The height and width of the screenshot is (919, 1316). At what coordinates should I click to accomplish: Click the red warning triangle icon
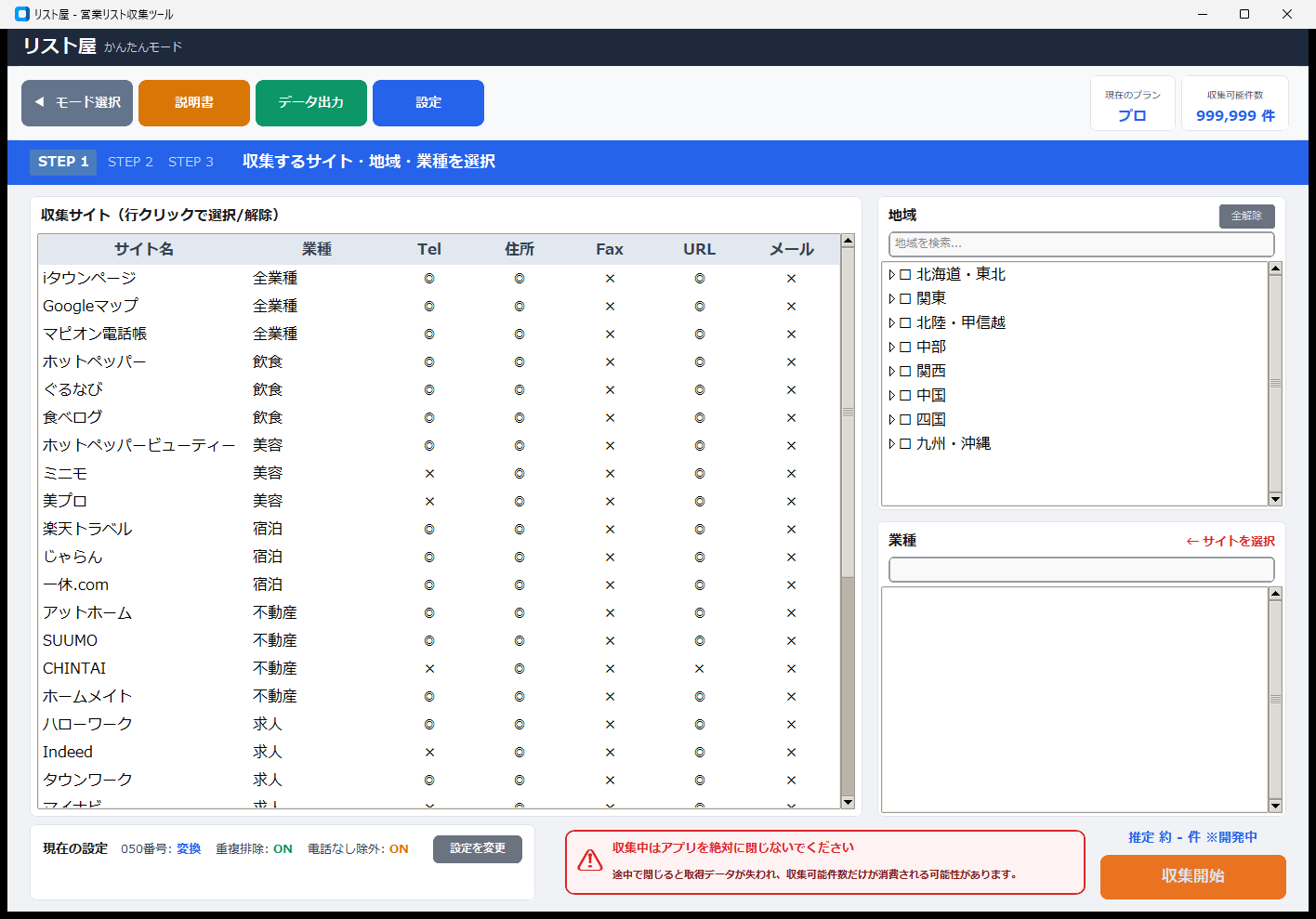pyautogui.click(x=590, y=860)
